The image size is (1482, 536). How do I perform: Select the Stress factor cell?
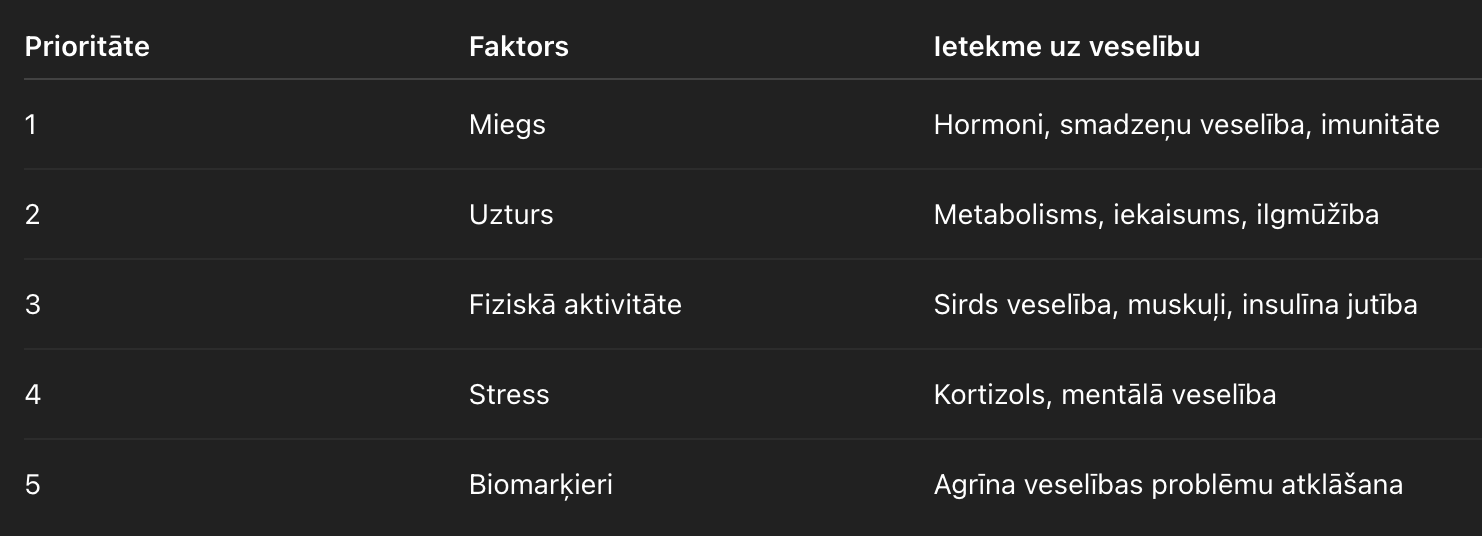coord(509,395)
